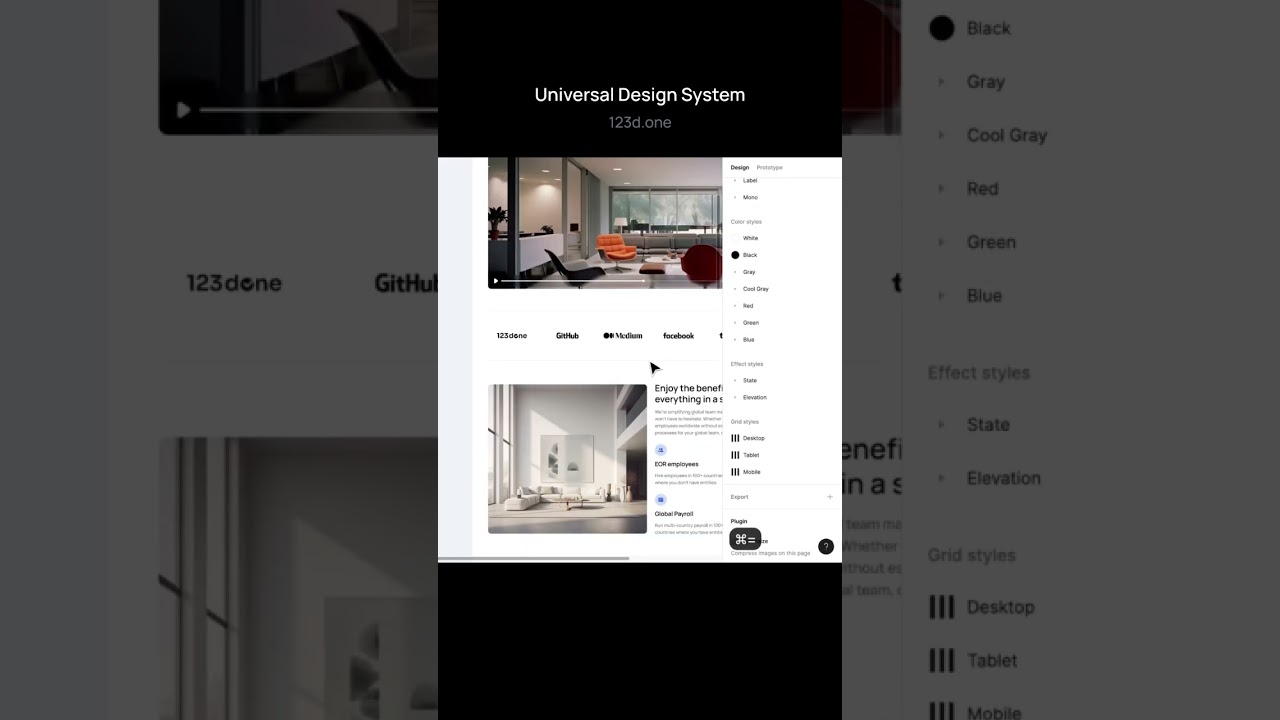The height and width of the screenshot is (720, 1280).
Task: Select the Tablet grid style icon
Action: coord(735,455)
